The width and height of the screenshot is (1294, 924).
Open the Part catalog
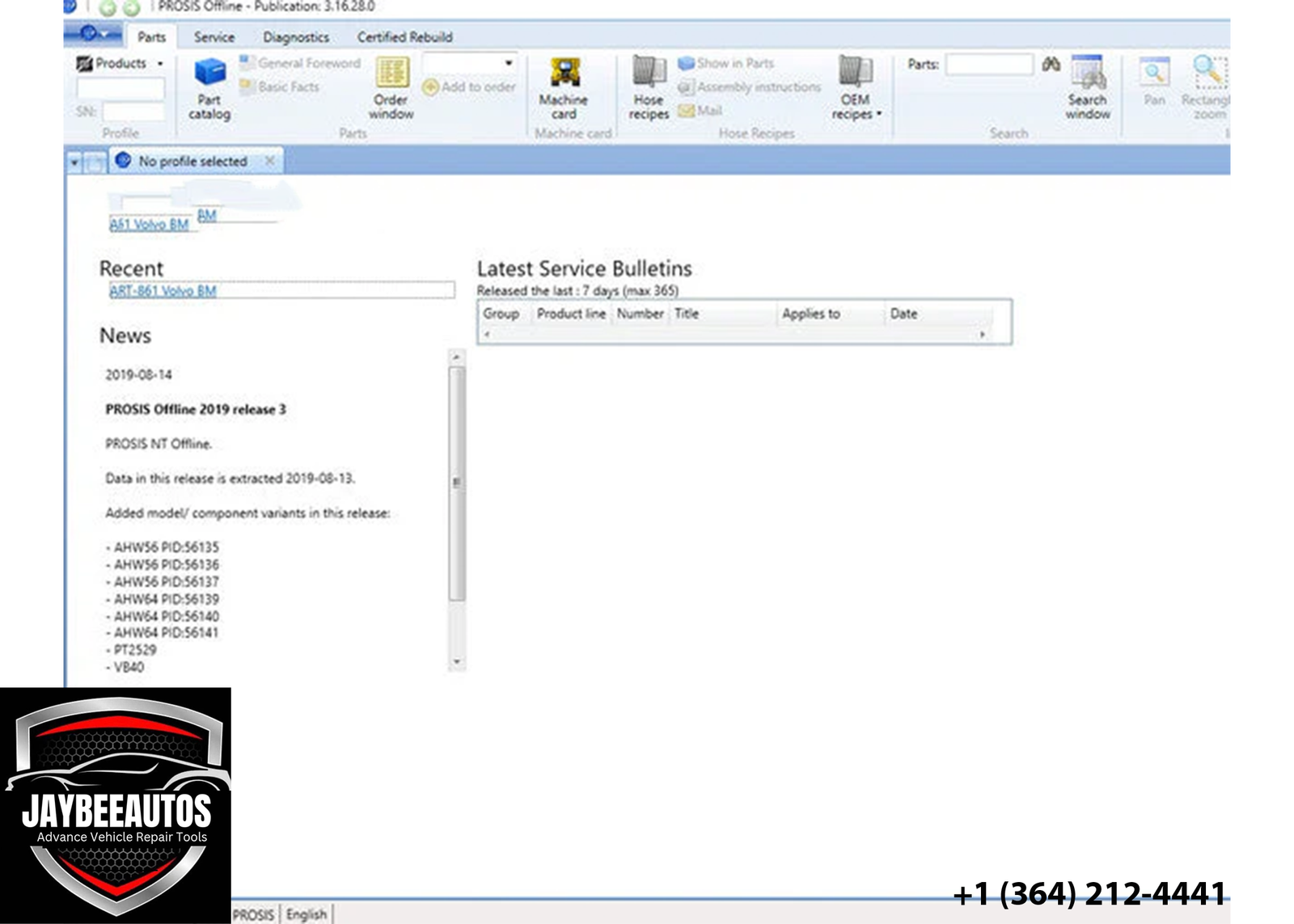[209, 89]
